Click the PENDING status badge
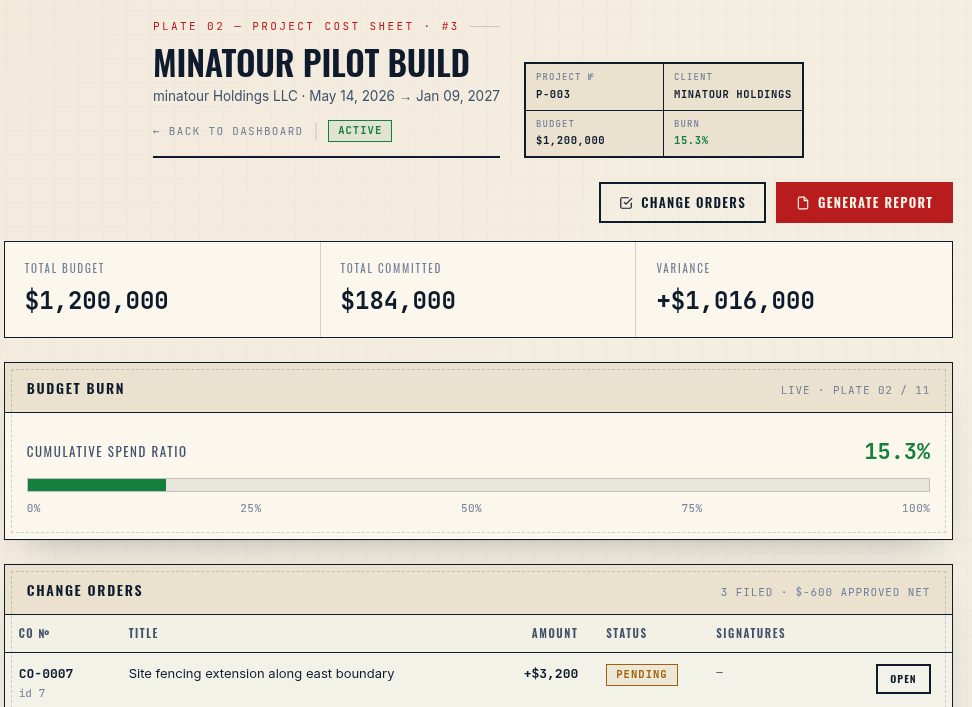The width and height of the screenshot is (972, 707). 642,675
